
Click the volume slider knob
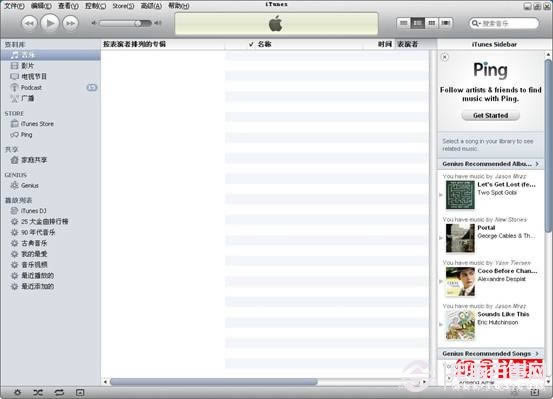pos(139,23)
